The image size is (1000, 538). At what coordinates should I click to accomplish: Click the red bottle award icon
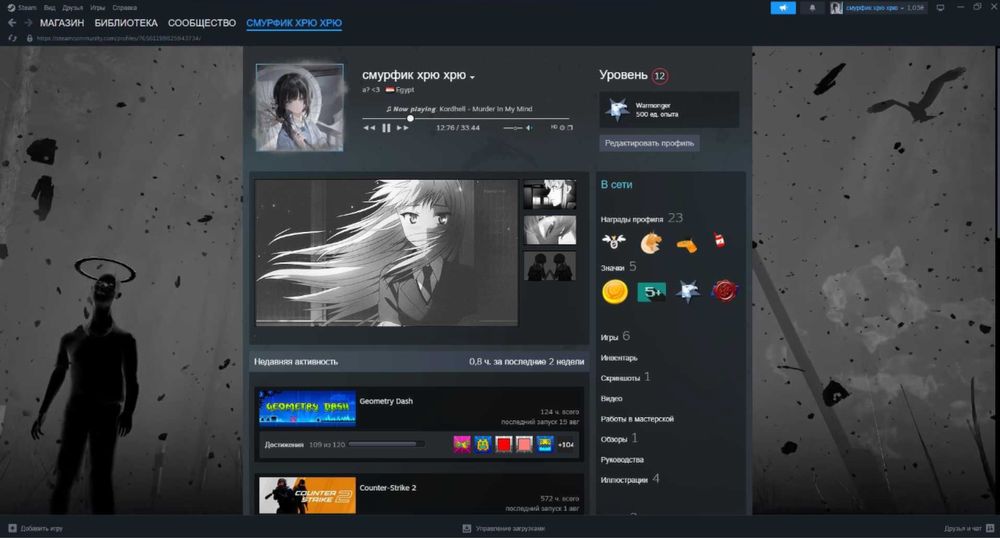[x=719, y=240]
